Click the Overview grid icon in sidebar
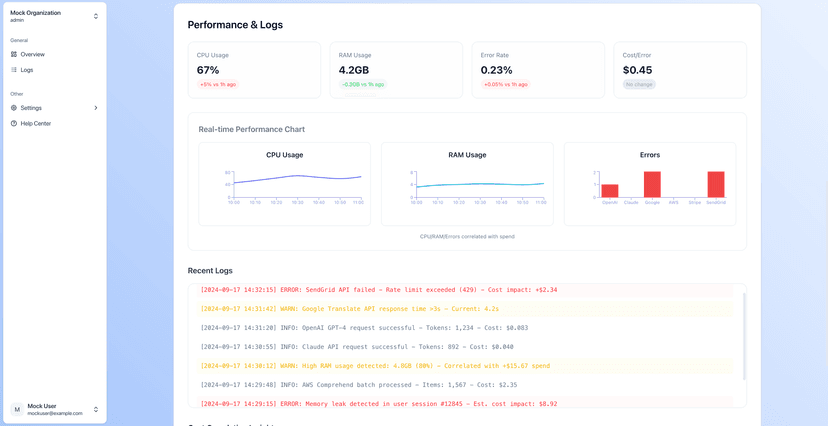This screenshot has height=426, width=828. (x=14, y=54)
